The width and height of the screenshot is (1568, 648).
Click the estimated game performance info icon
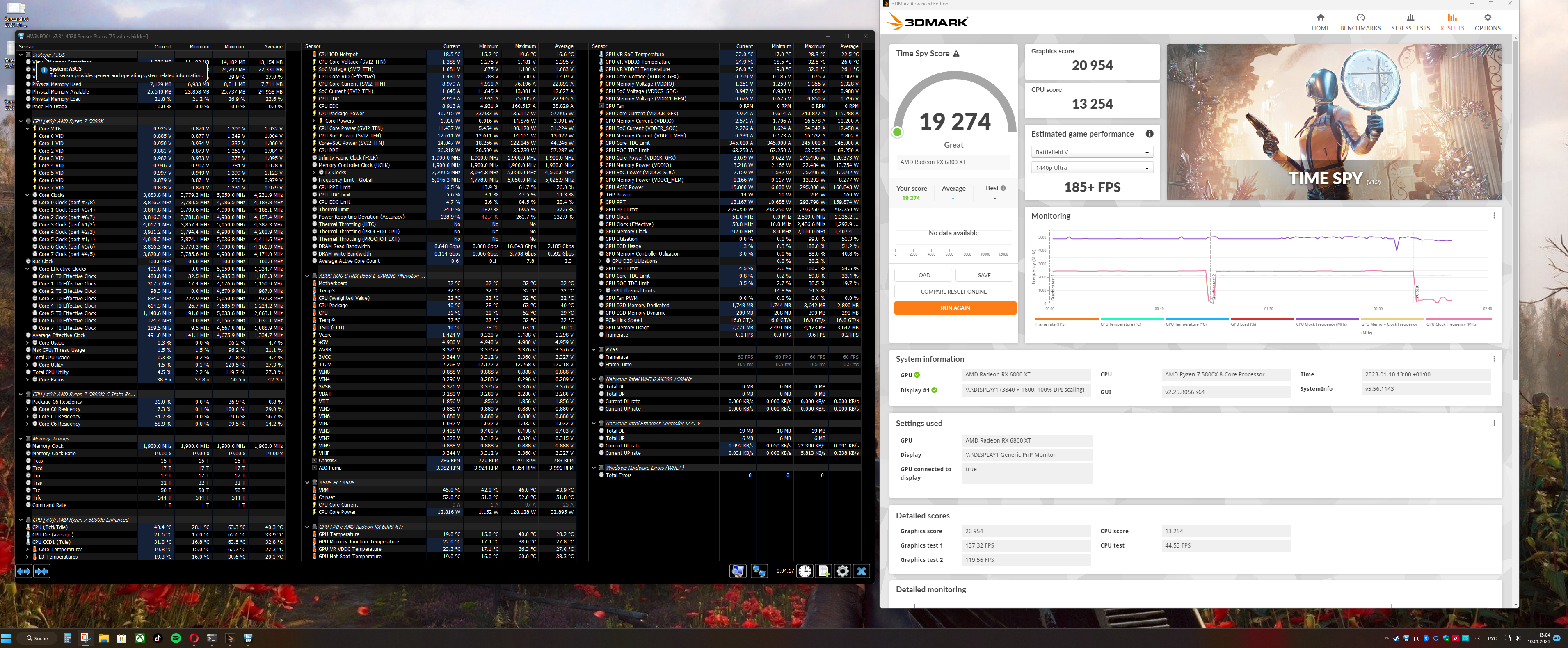[1149, 134]
